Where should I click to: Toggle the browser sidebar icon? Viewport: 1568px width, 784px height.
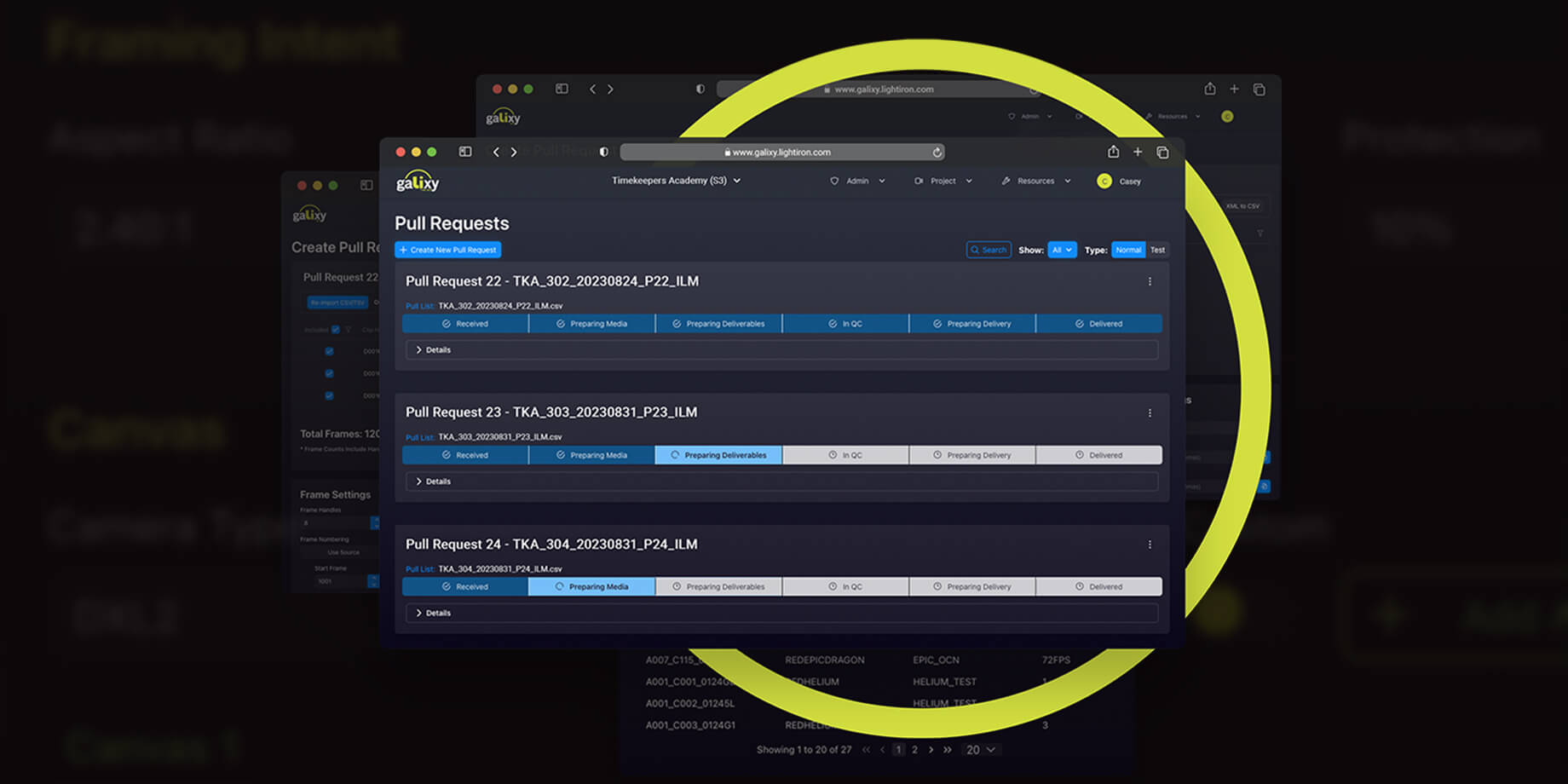pyautogui.click(x=465, y=152)
